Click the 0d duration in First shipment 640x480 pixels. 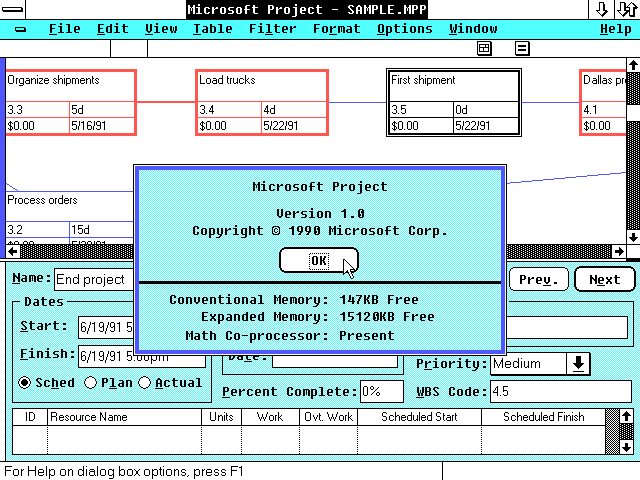[x=461, y=110]
